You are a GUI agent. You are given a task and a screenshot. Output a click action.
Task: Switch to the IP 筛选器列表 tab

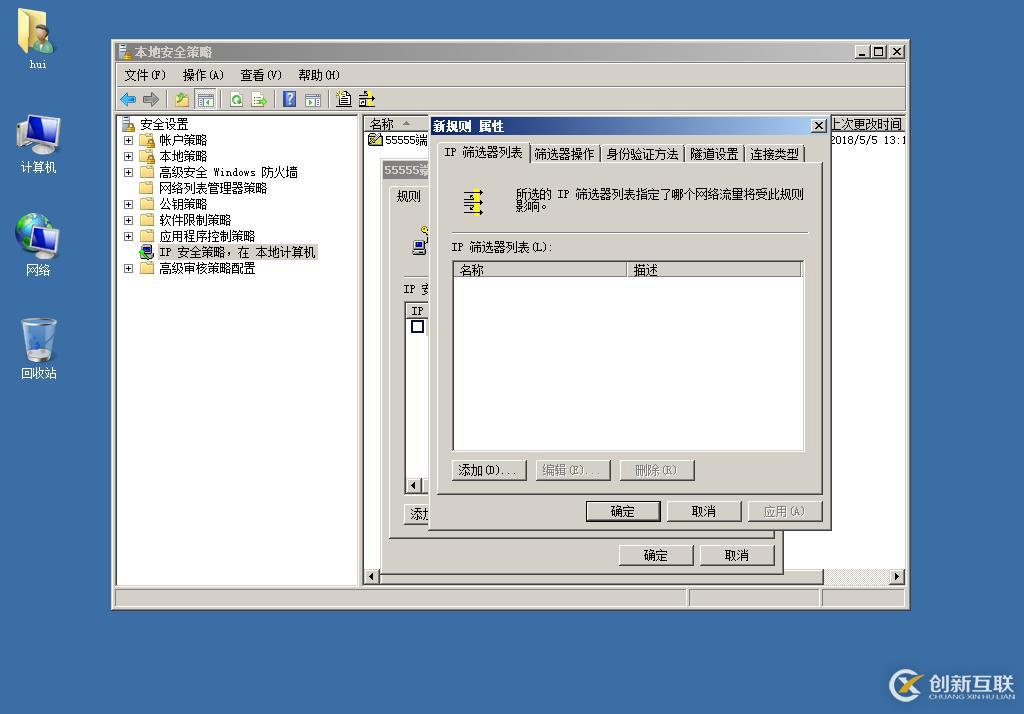pos(483,152)
